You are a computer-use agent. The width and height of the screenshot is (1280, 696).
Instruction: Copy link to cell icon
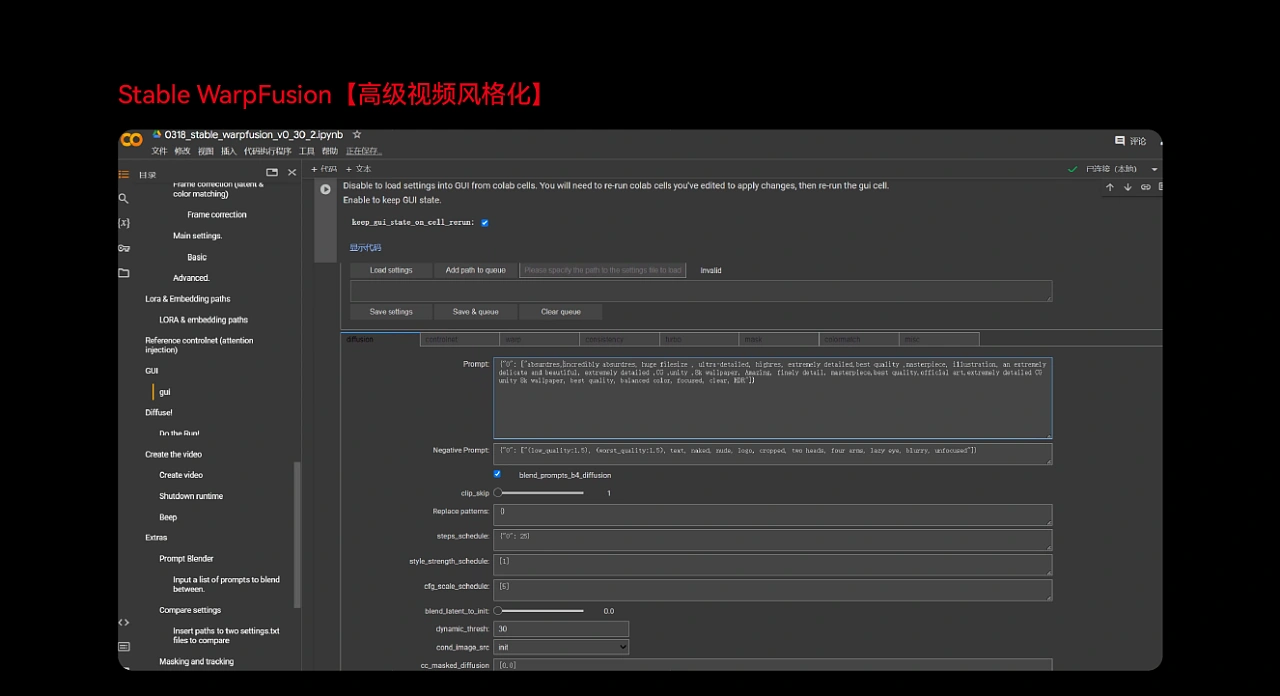click(x=1146, y=187)
